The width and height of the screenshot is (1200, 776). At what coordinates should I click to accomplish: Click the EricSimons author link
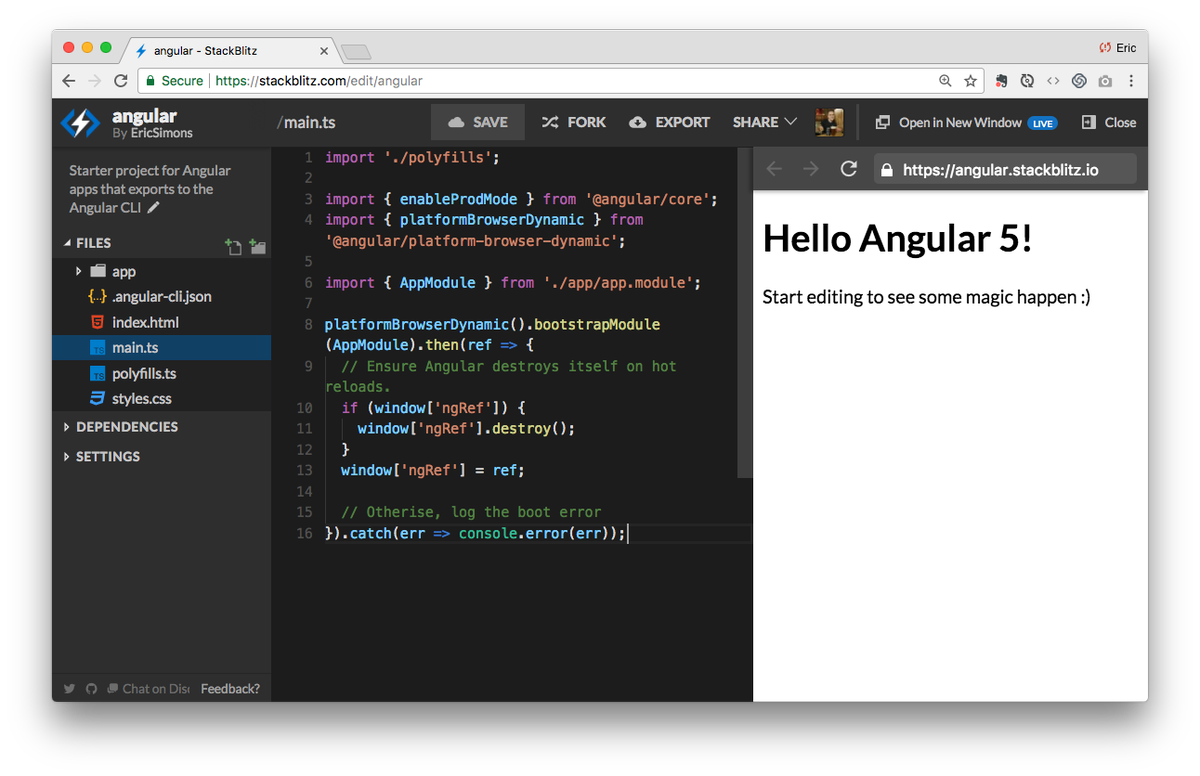161,133
